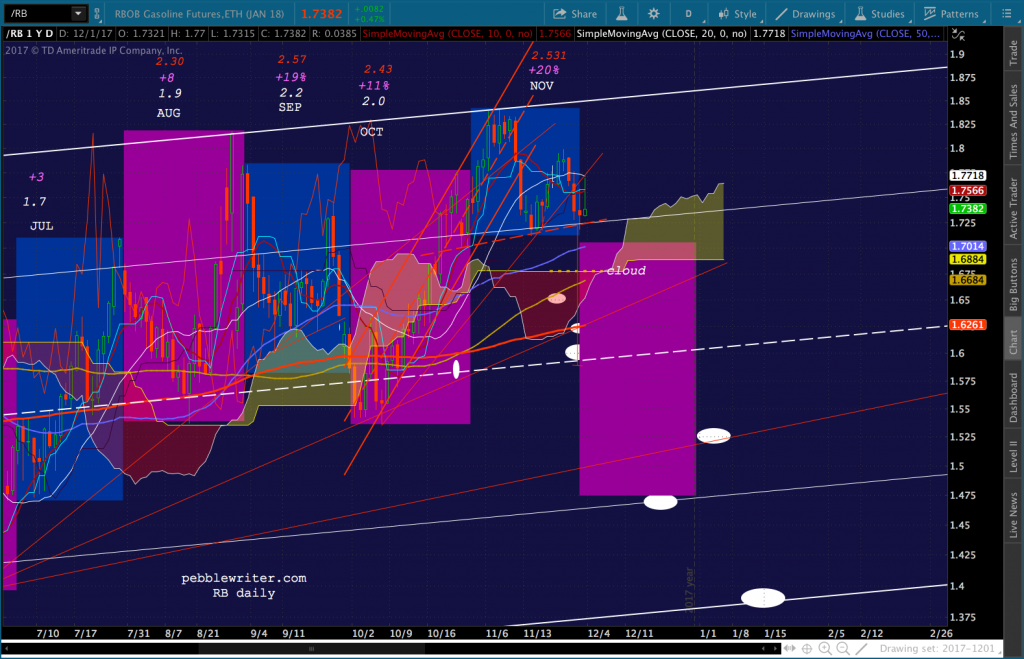Click the symbol link chain icon
The image size is (1024, 659).
click(97, 13)
